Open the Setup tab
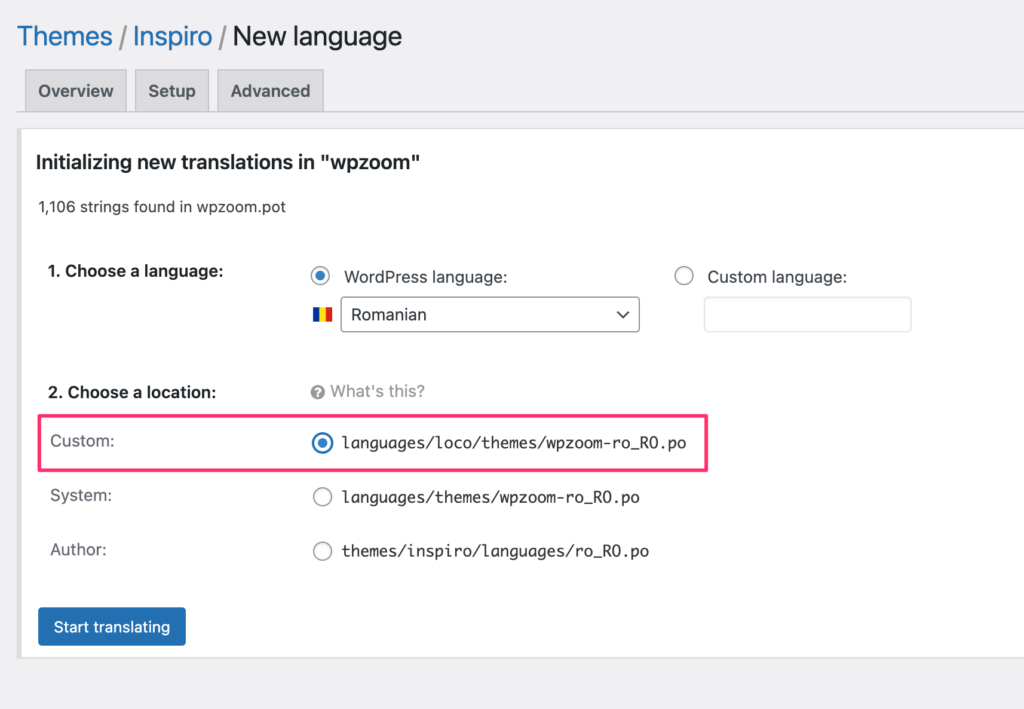Viewport: 1024px width, 709px height. (x=172, y=91)
